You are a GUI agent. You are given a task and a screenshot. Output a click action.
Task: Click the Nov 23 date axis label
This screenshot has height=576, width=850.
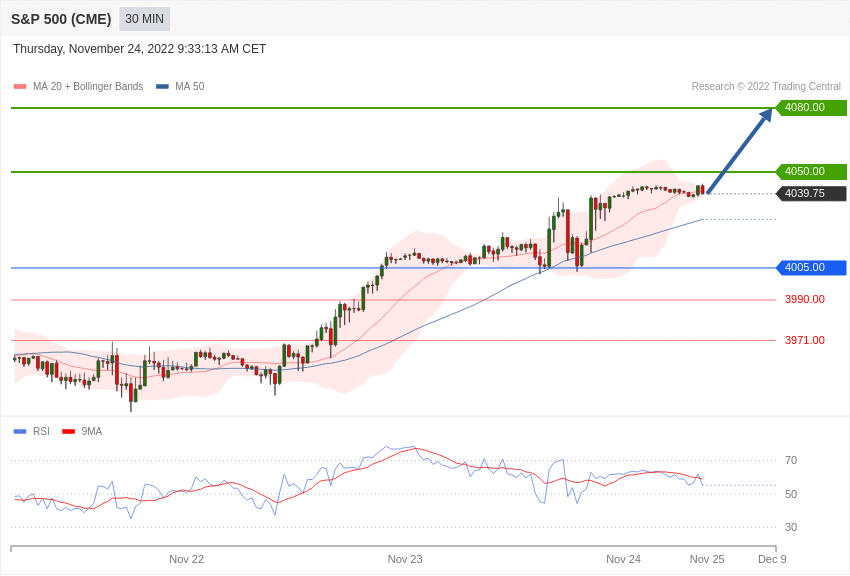[405, 559]
